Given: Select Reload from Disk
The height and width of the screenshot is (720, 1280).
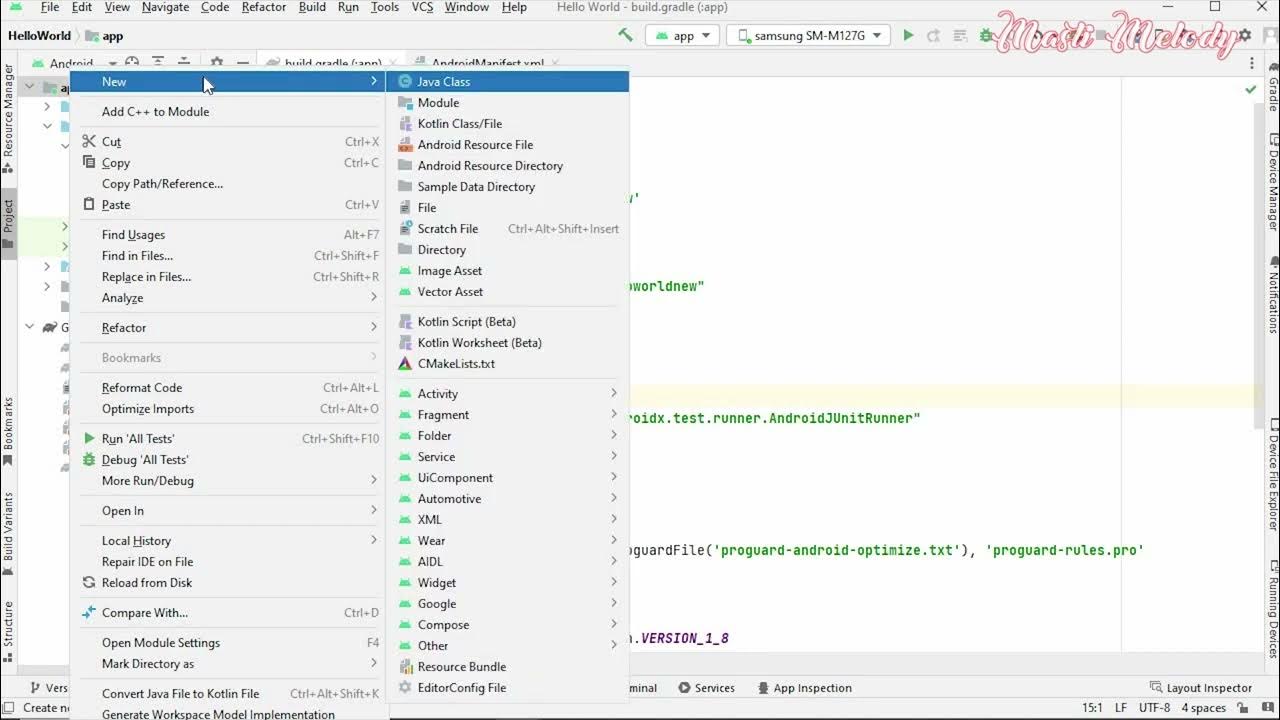Looking at the screenshot, I should pos(228,583).
